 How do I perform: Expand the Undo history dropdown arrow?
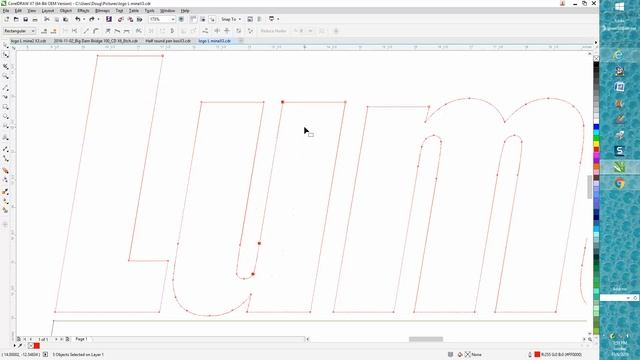(x=84, y=19)
